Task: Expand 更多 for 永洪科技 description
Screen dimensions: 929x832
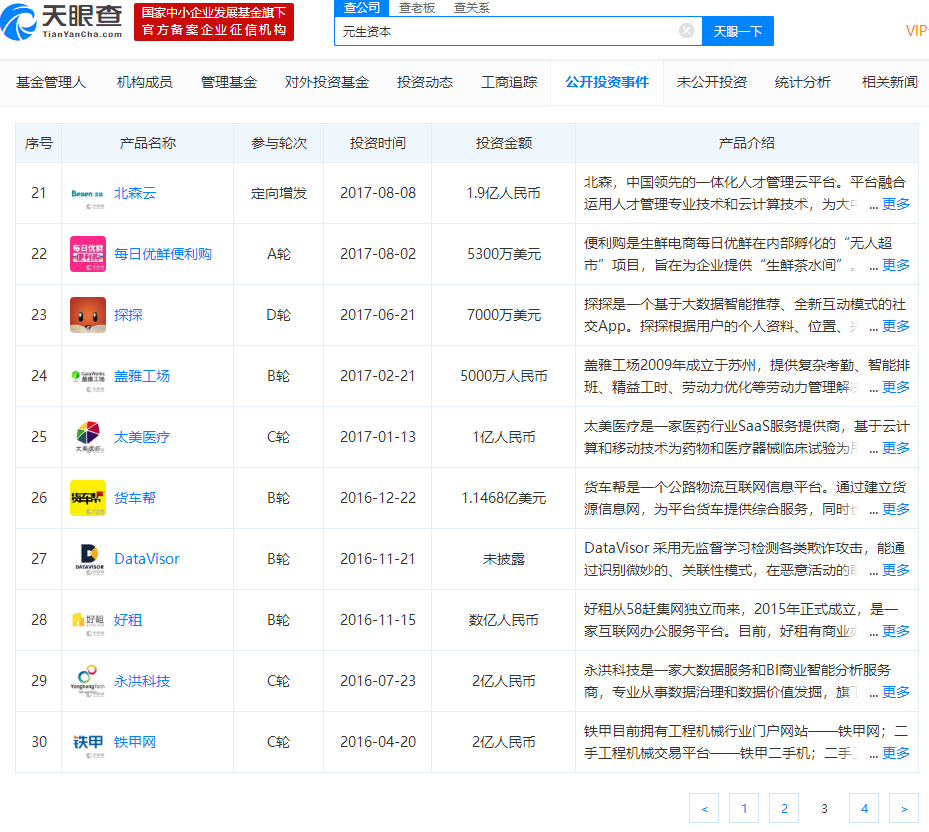Action: coord(896,692)
